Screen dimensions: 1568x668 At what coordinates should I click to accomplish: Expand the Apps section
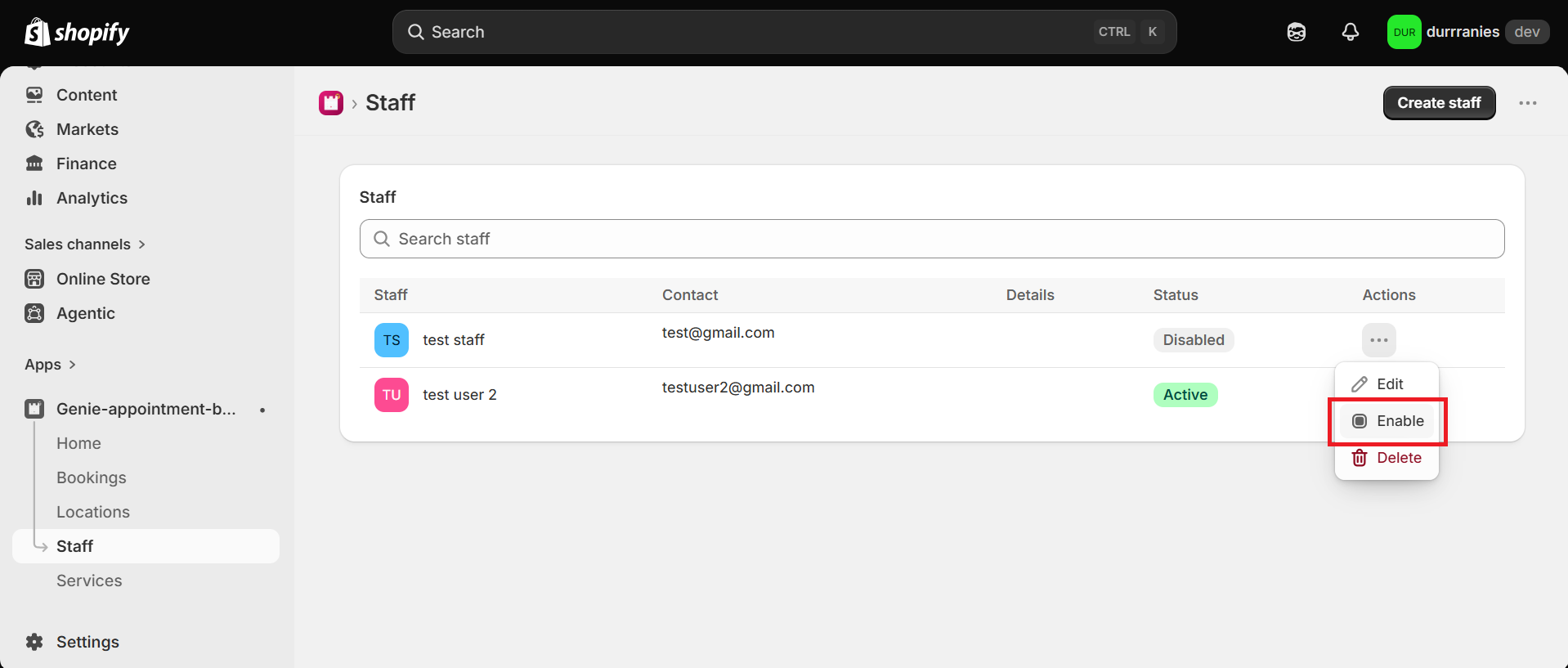coord(50,365)
